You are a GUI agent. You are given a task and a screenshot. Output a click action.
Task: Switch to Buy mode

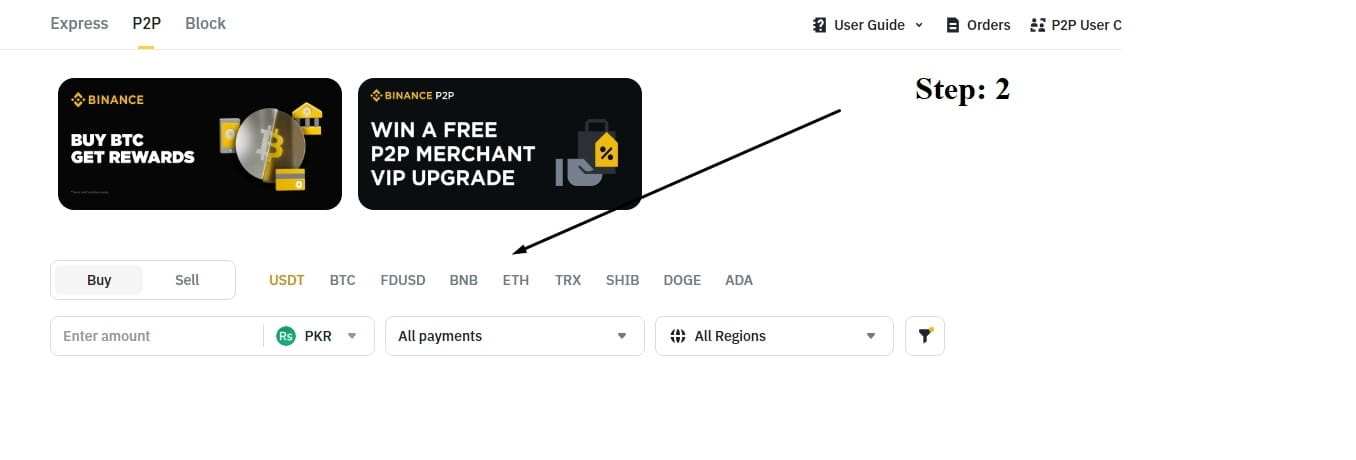[99, 280]
